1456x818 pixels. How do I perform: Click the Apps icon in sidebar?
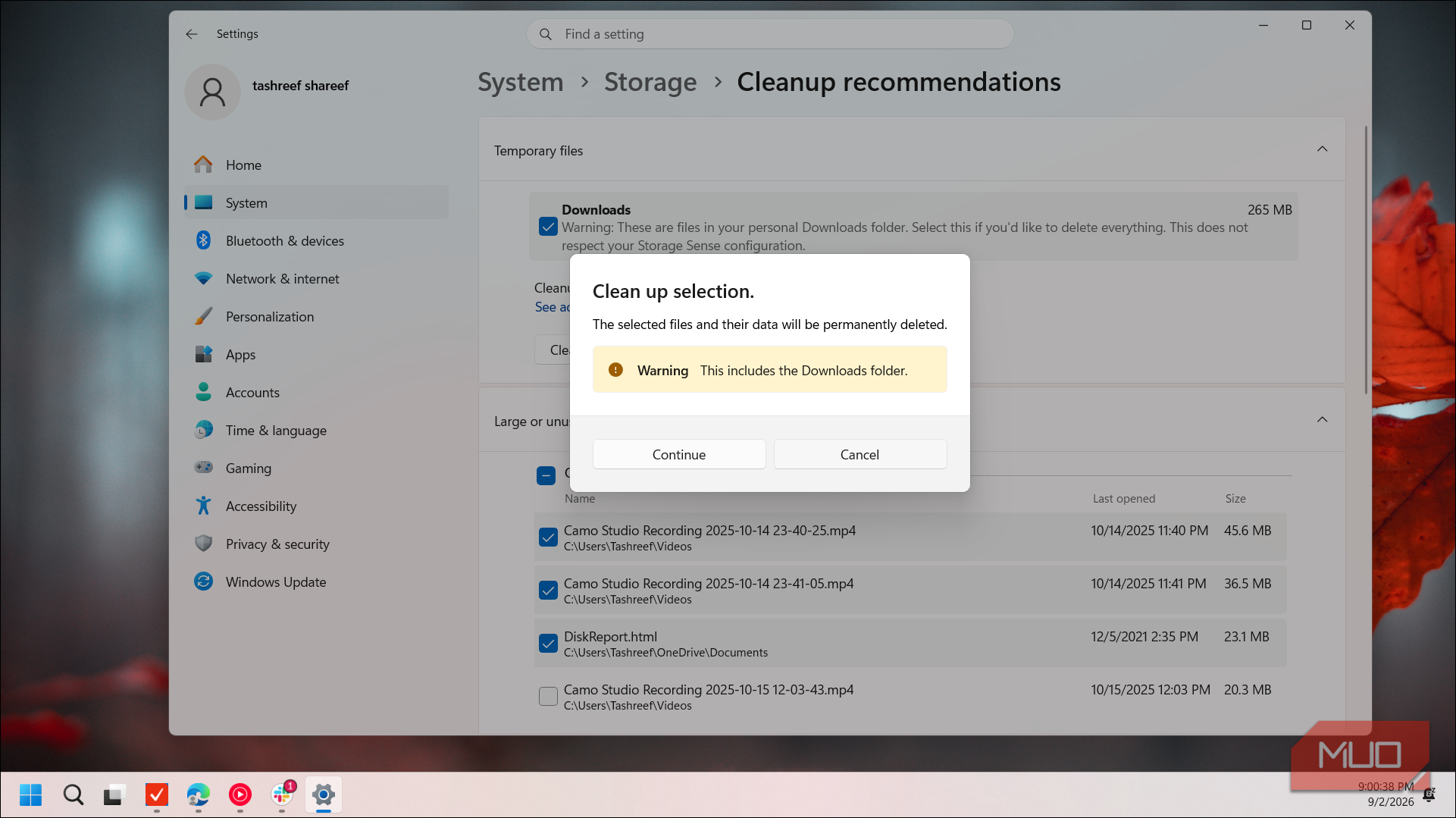203,354
